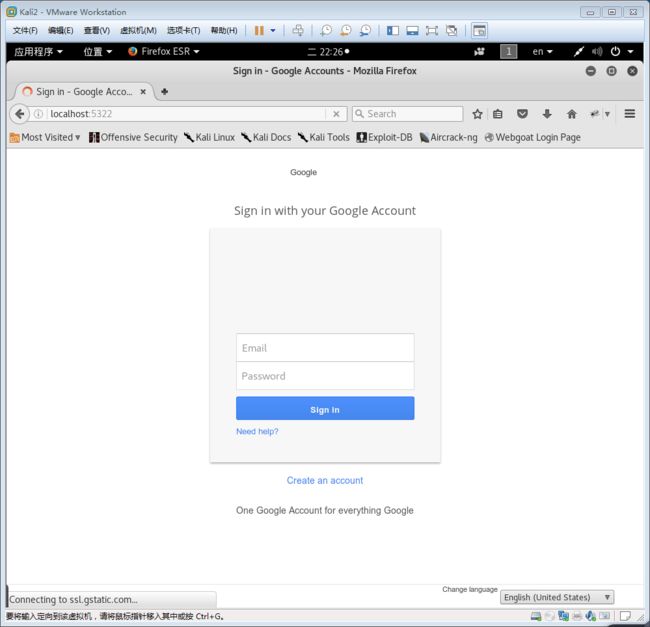The height and width of the screenshot is (627, 650).
Task: Stop loading the page
Action: click(x=336, y=114)
